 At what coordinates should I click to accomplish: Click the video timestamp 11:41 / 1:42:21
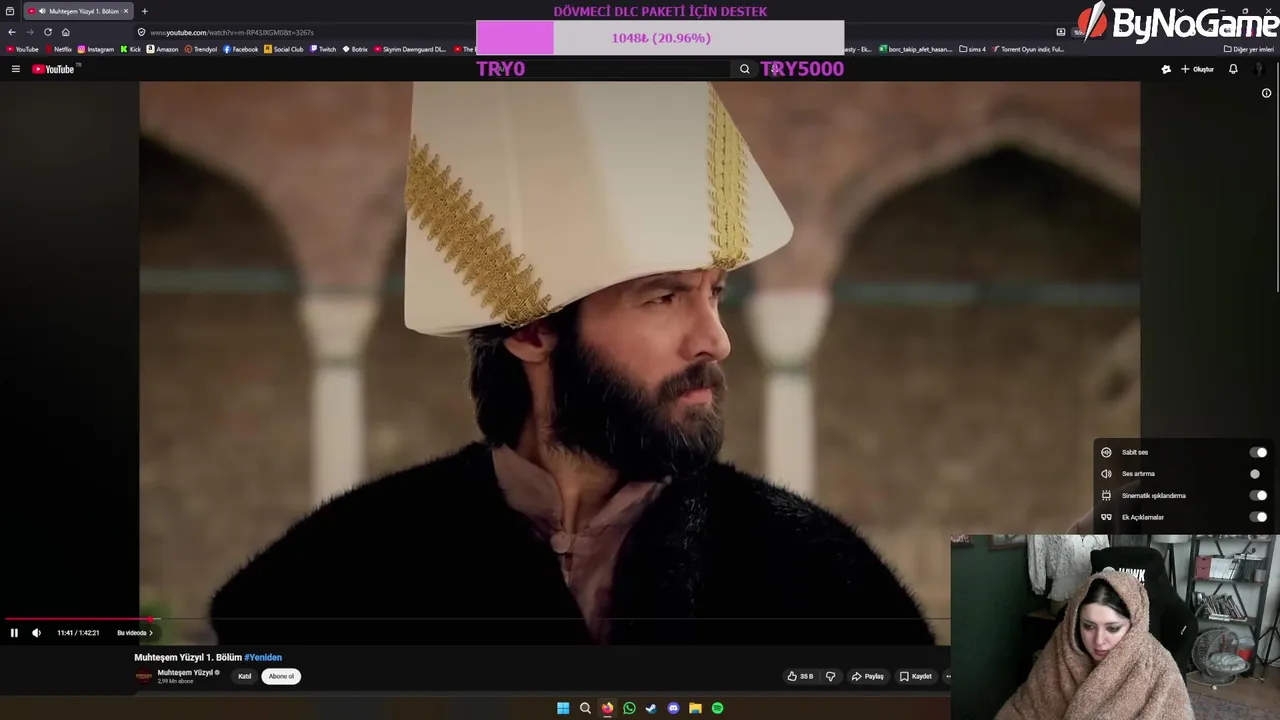tap(78, 633)
